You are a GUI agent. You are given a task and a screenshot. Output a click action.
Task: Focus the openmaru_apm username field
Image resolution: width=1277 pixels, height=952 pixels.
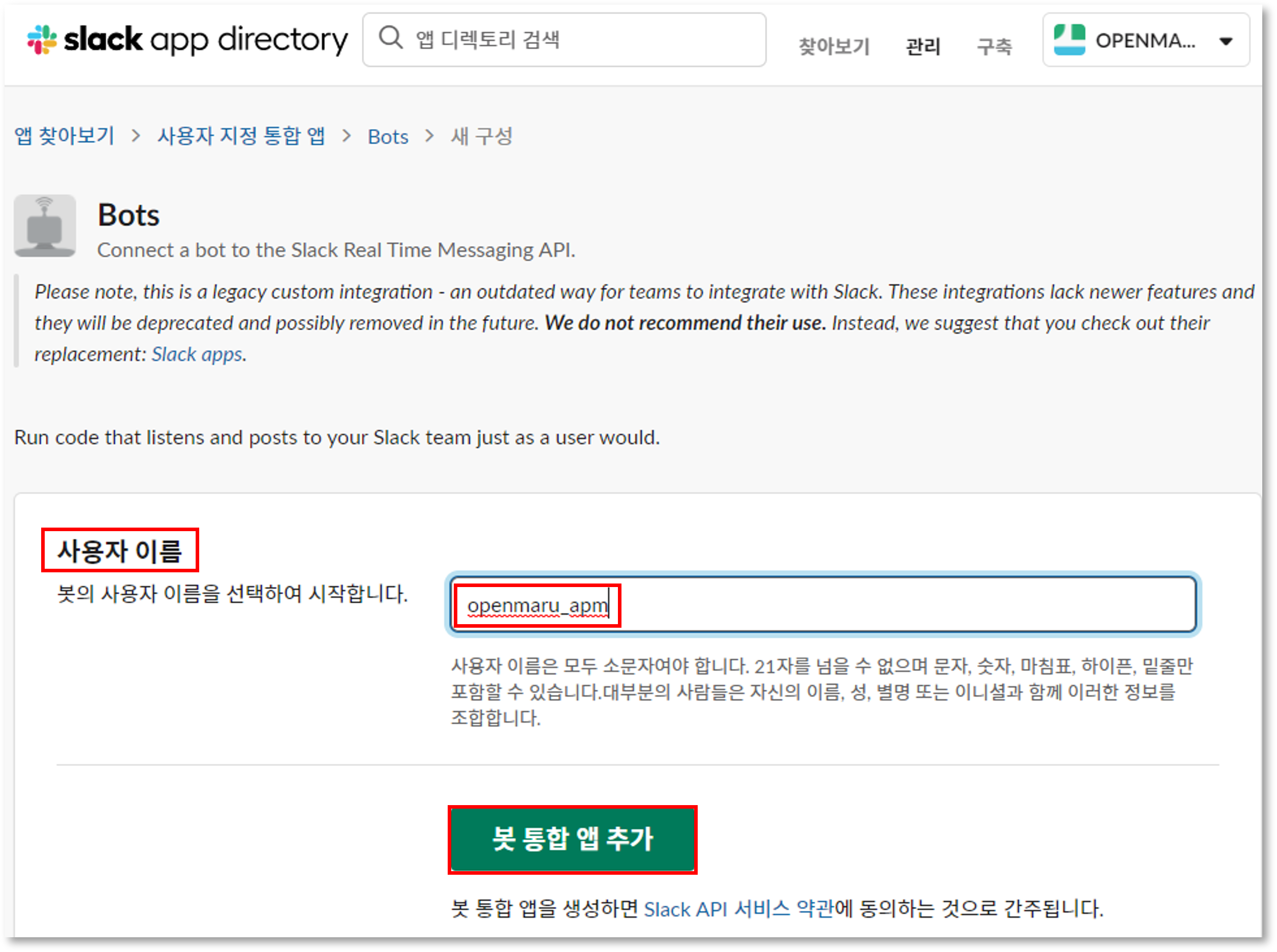(824, 605)
